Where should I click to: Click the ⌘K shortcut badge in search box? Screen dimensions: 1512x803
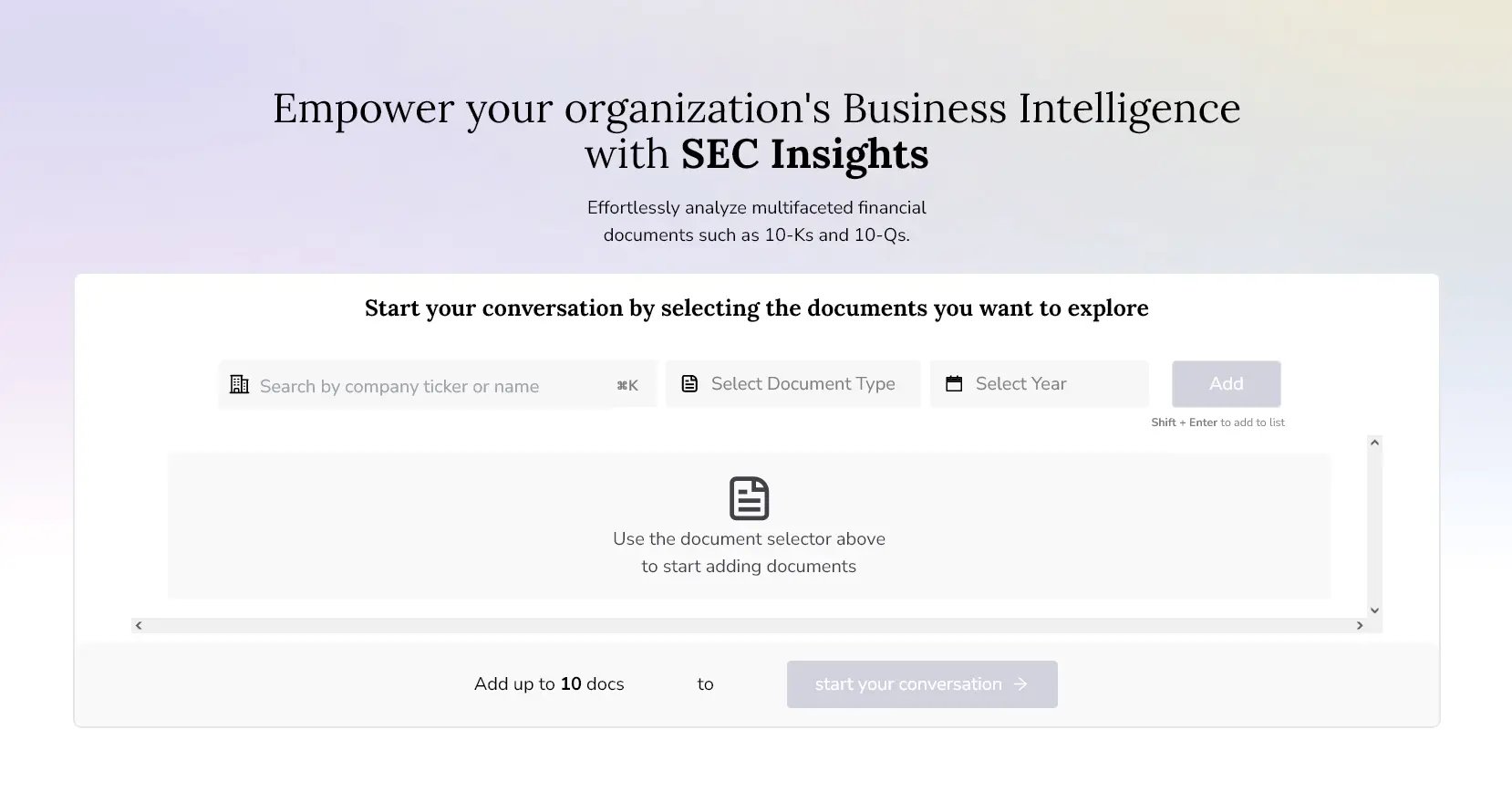click(627, 386)
